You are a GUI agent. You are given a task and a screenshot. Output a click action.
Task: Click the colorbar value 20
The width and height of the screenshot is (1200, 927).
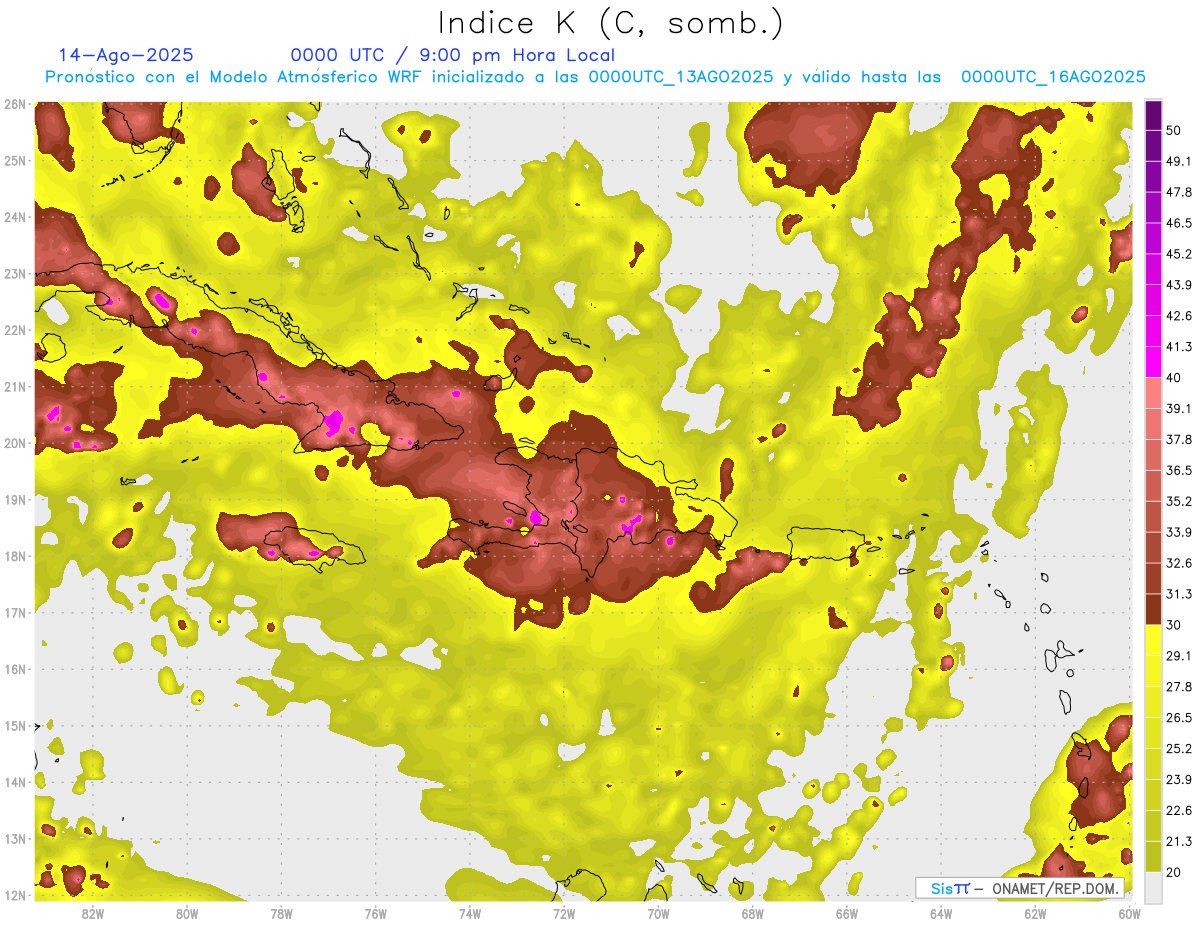click(1174, 873)
